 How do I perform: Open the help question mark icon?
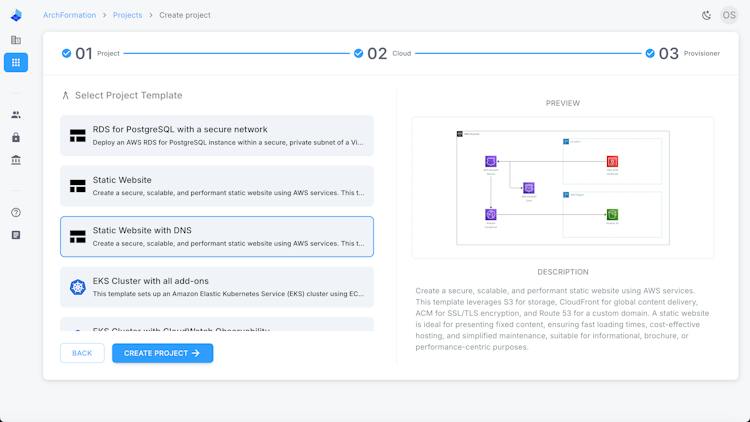(16, 212)
